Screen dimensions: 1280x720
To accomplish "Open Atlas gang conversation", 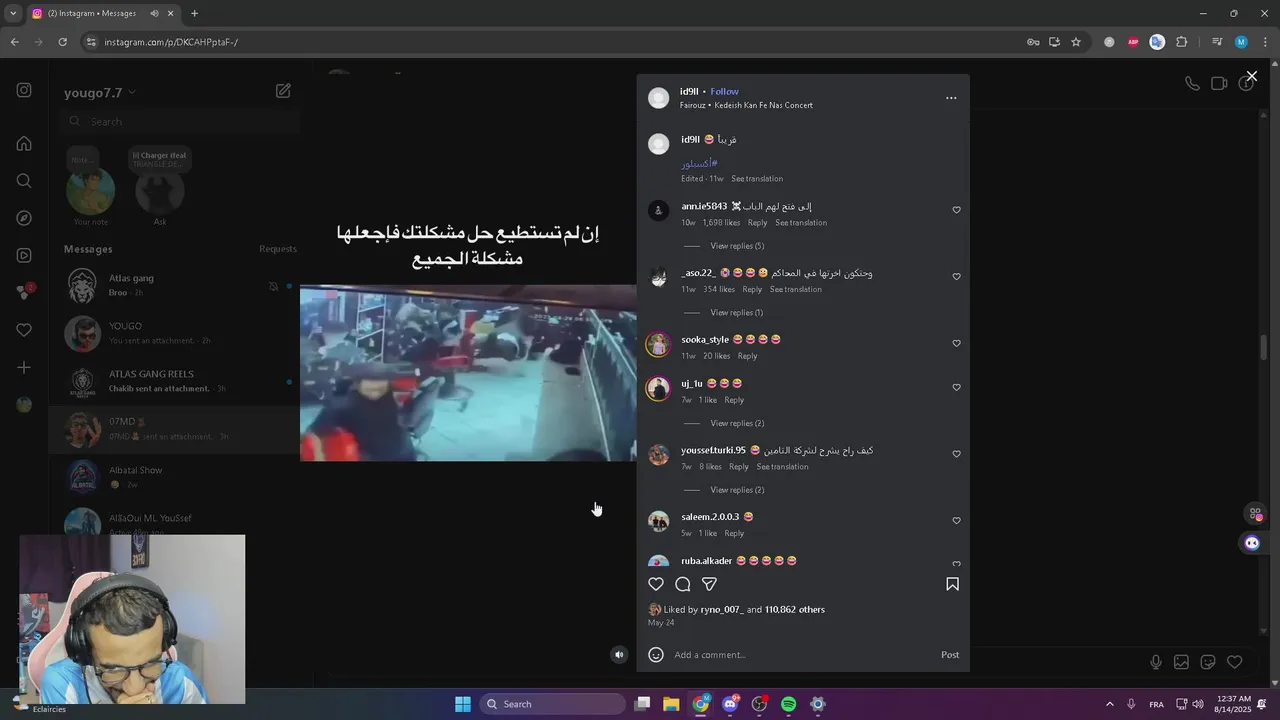I will point(175,286).
